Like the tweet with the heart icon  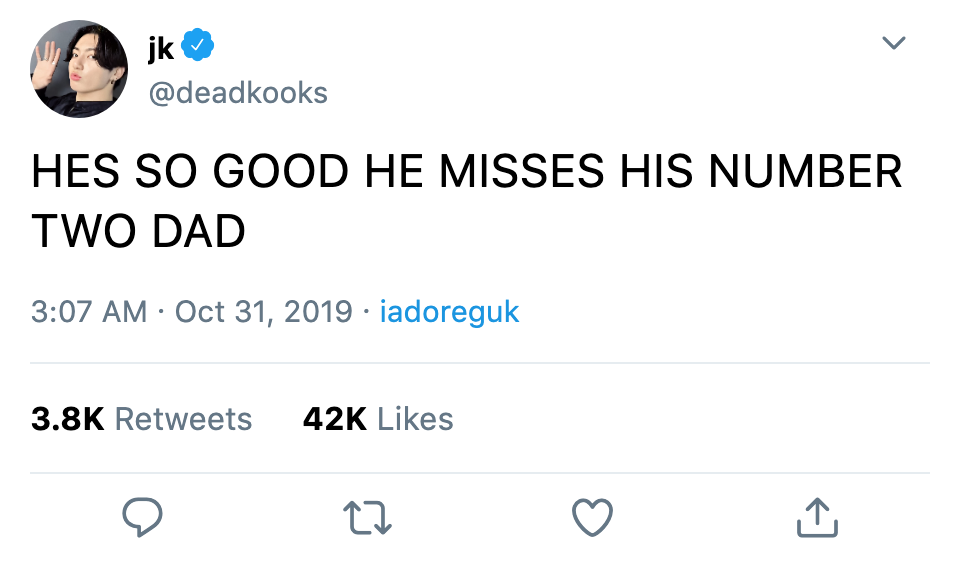coord(592,517)
